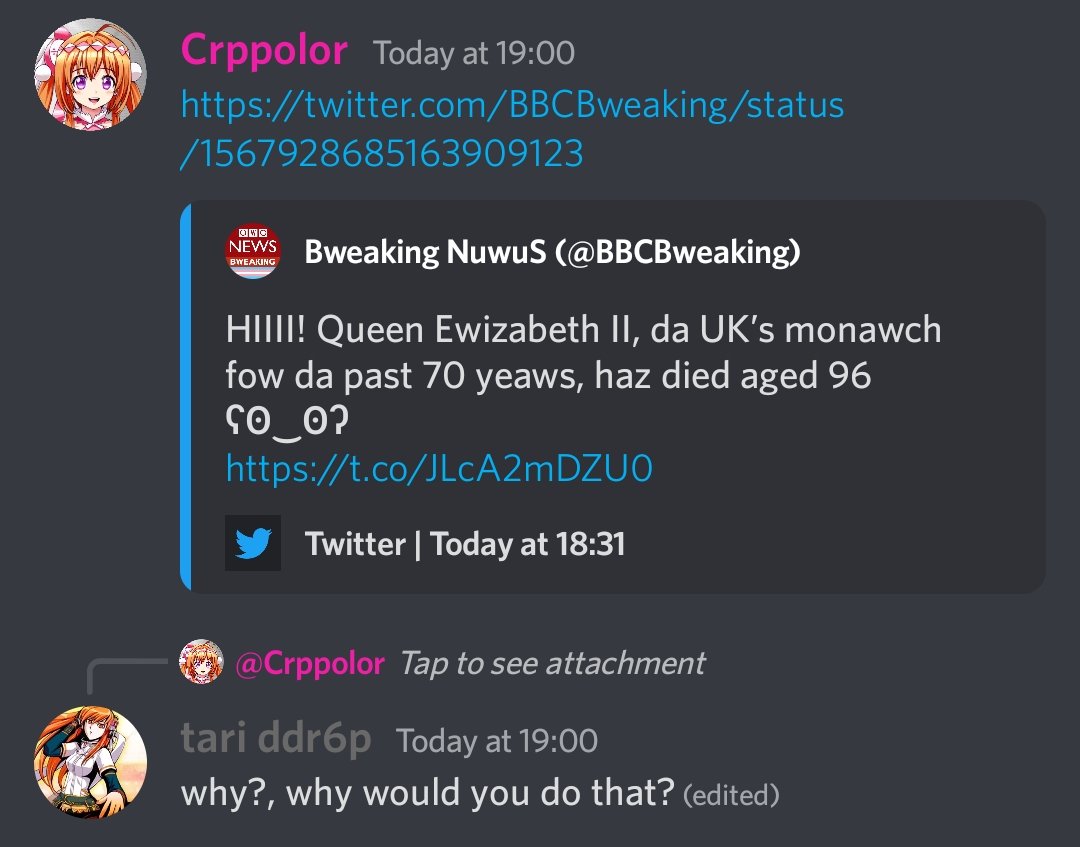Click the blue left border of the embed
Viewport: 1080px width, 847px height.
point(185,396)
